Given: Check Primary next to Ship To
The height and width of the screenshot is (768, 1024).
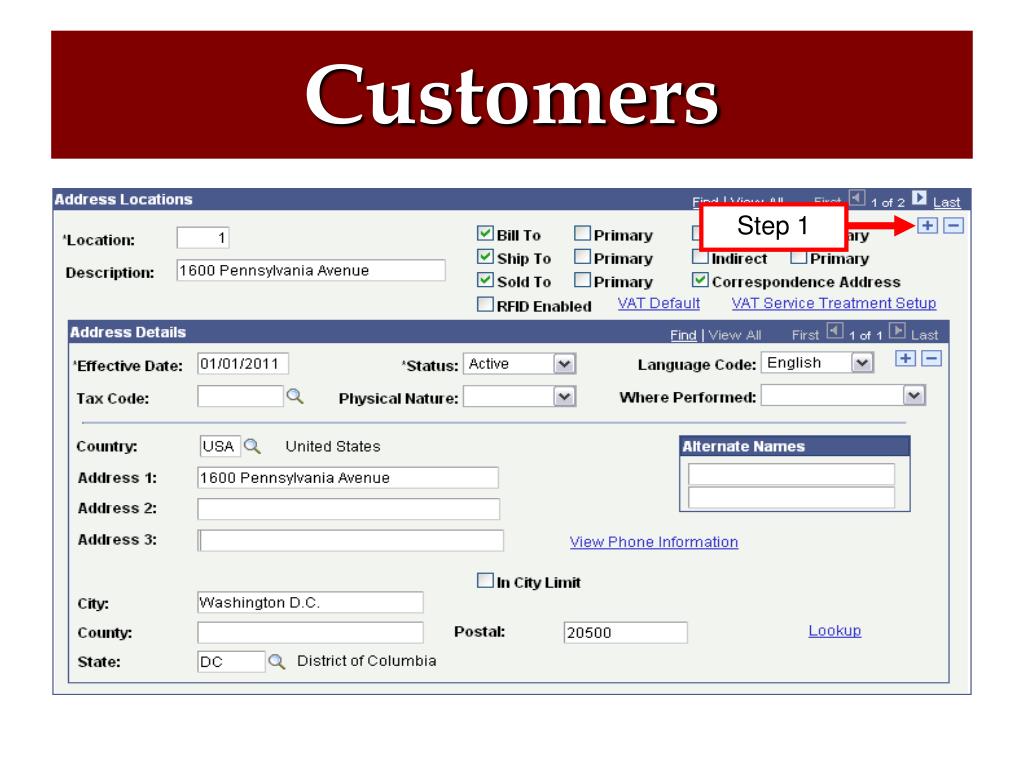Looking at the screenshot, I should [x=582, y=257].
